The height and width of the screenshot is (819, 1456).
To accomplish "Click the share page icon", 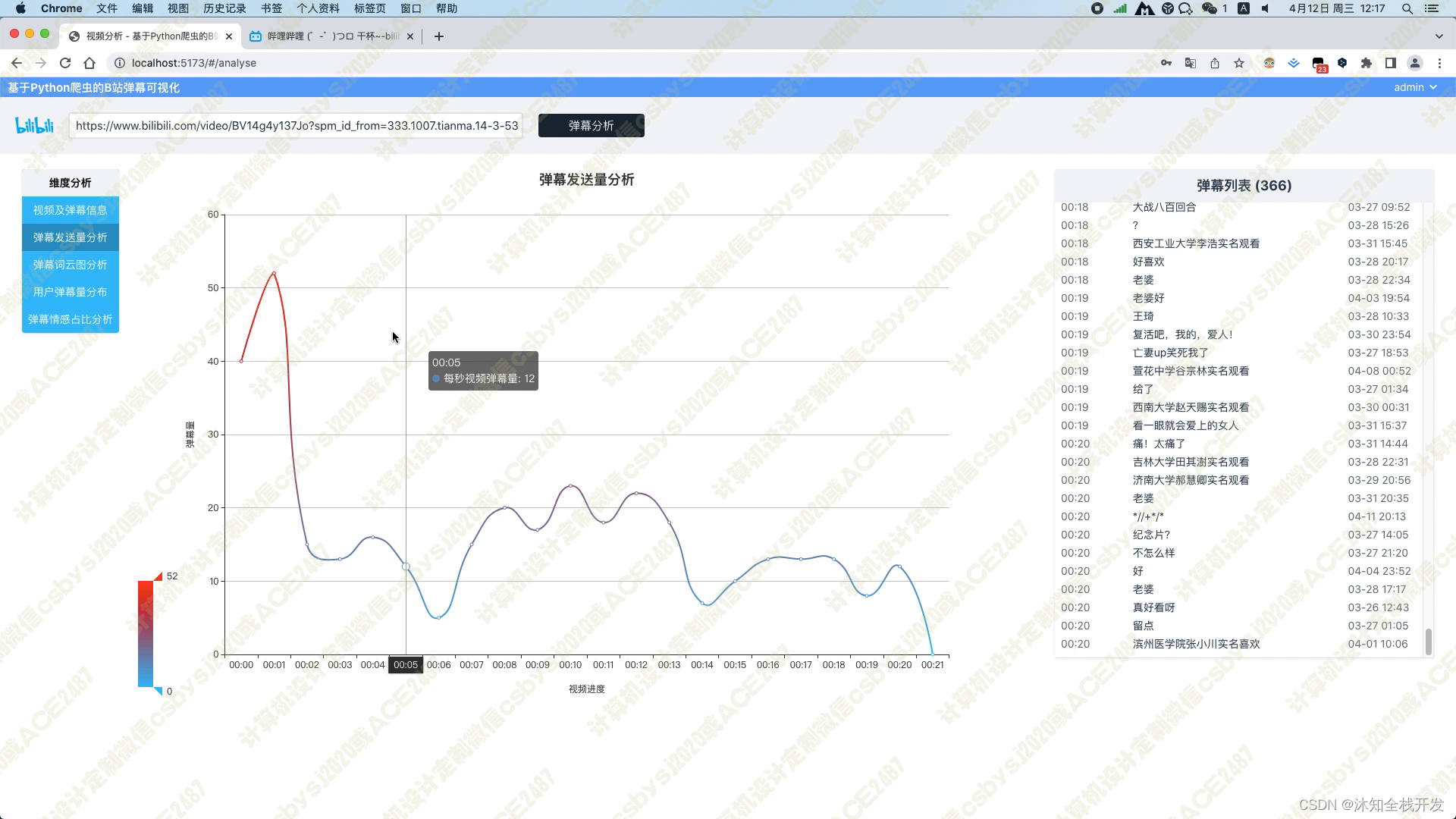I will click(1215, 63).
